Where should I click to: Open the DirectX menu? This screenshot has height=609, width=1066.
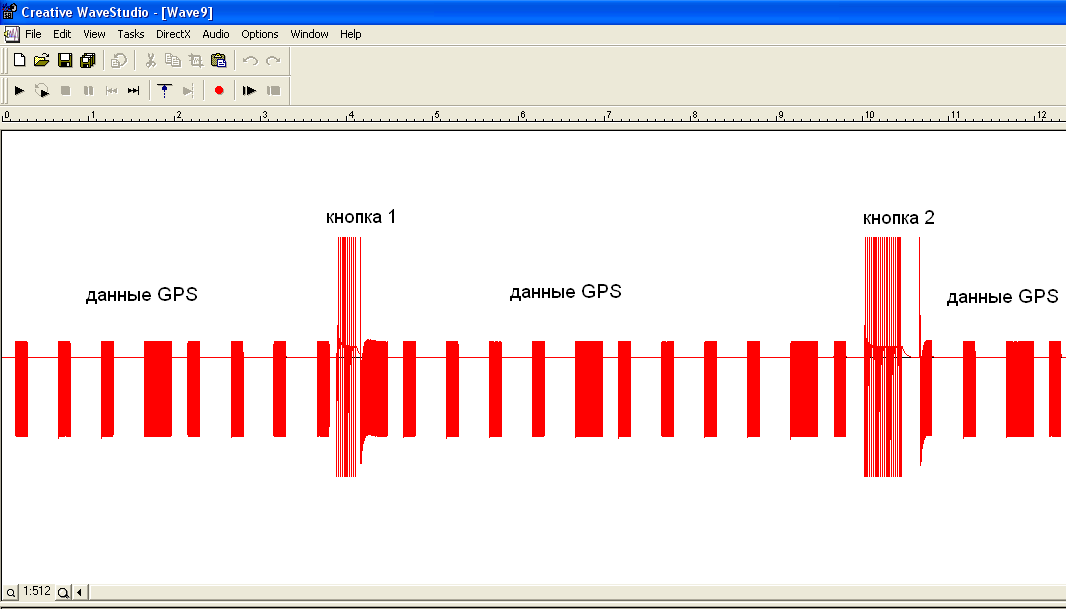173,34
